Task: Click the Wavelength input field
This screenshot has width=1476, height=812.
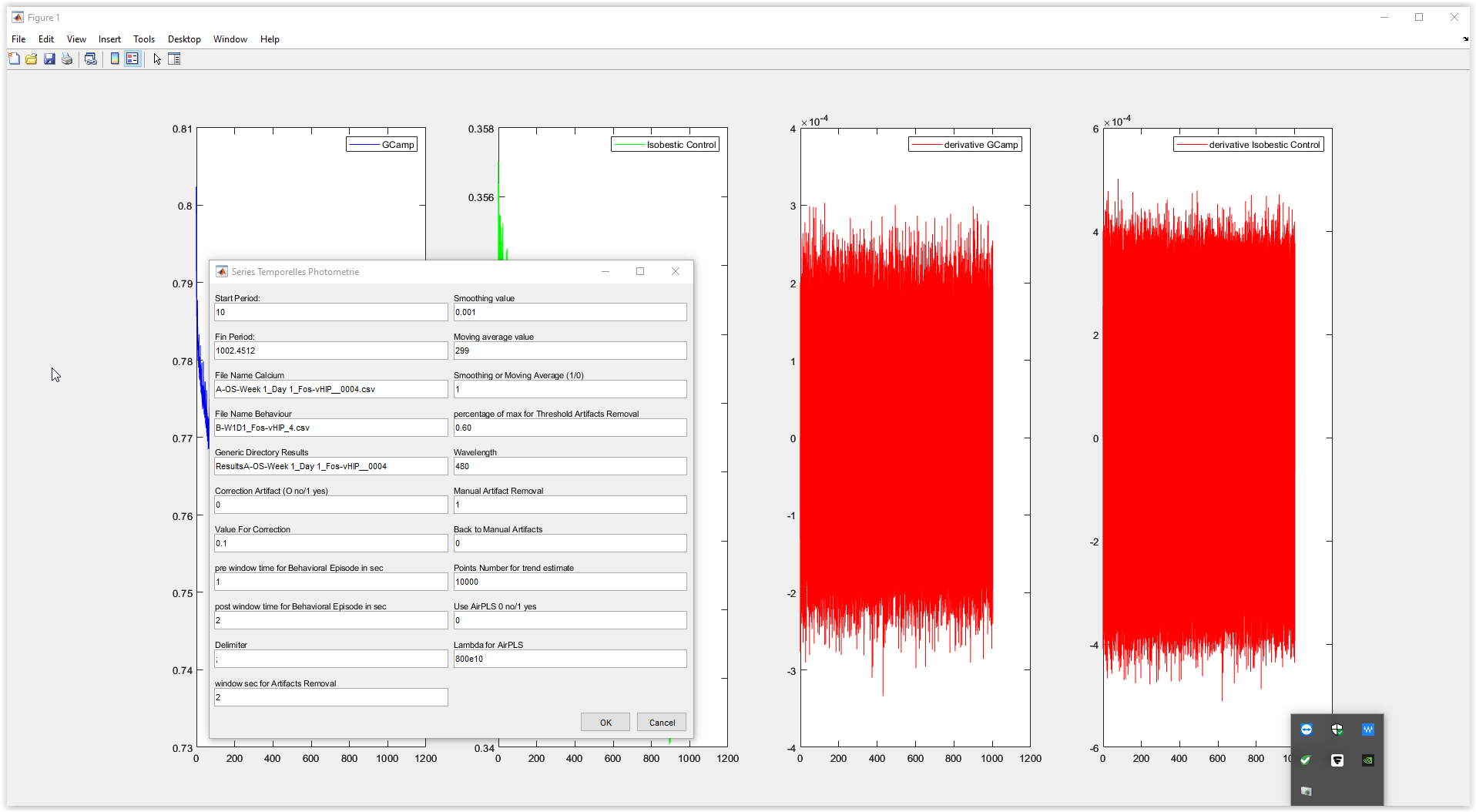Action: pyautogui.click(x=570, y=466)
